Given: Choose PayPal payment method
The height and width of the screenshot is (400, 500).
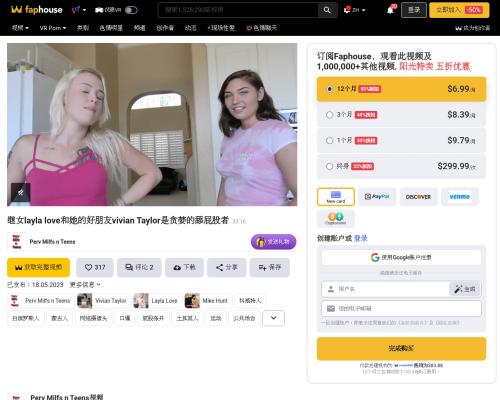Looking at the screenshot, I should tap(377, 197).
